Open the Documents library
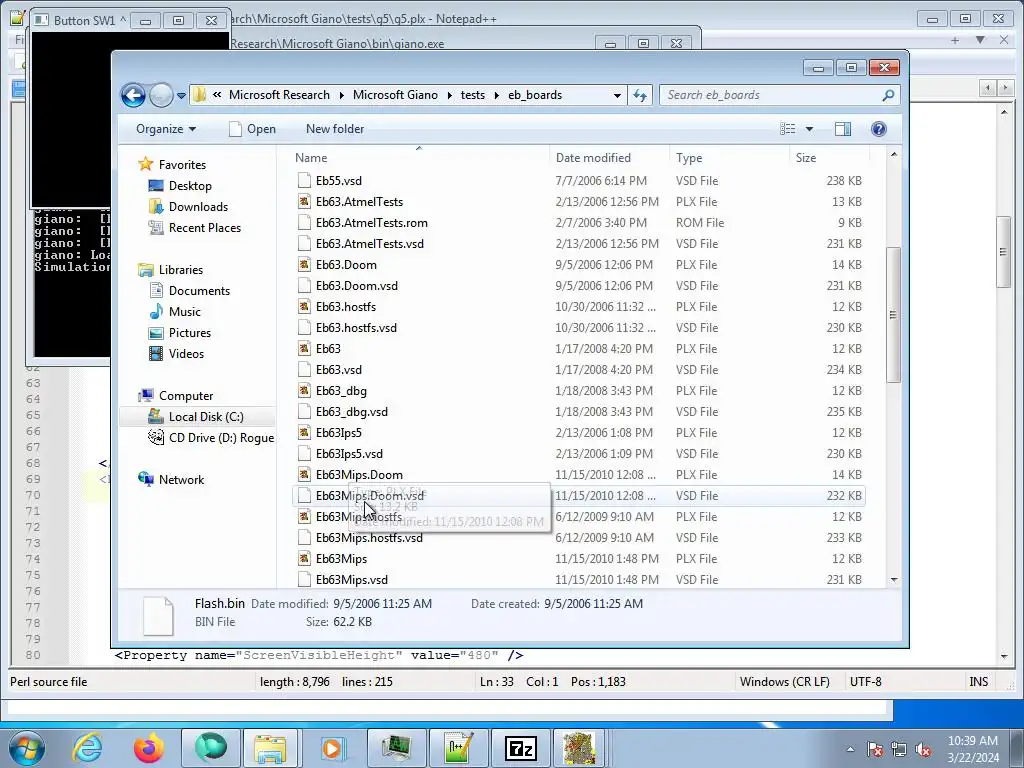 [199, 291]
